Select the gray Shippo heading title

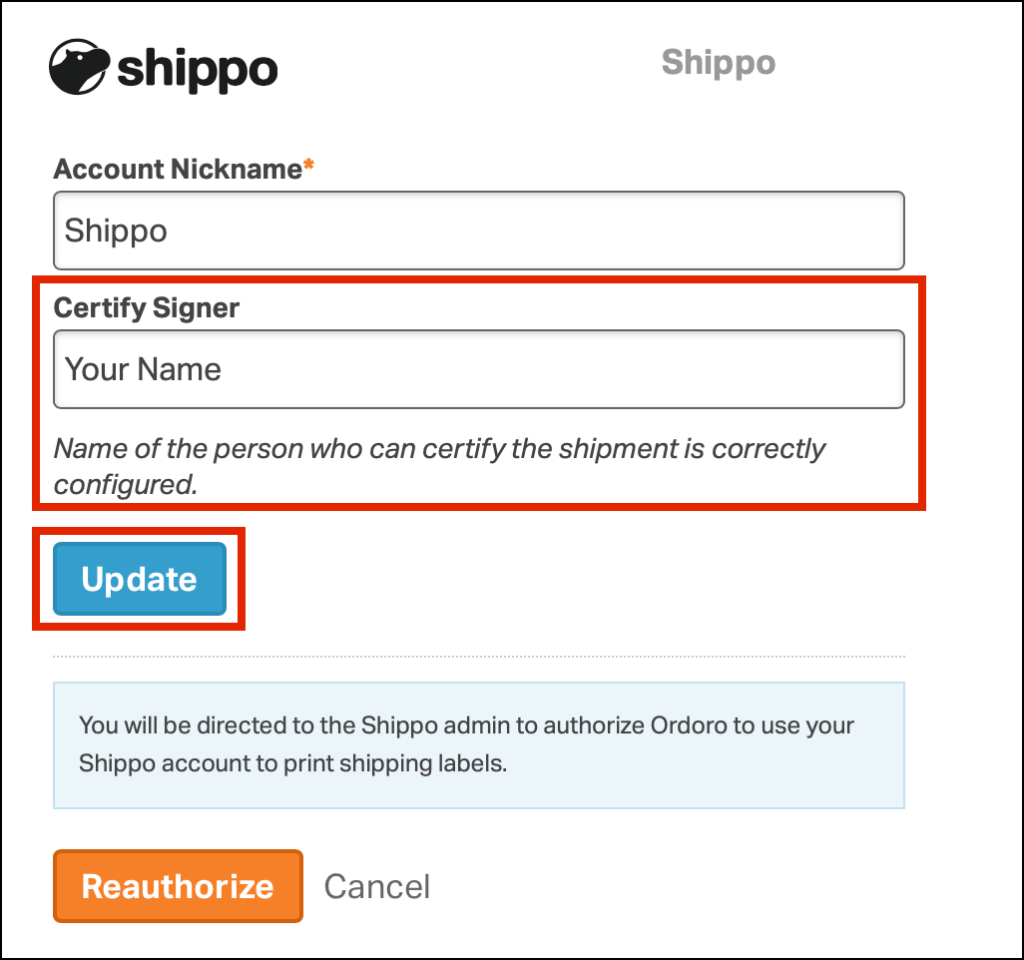click(x=718, y=63)
